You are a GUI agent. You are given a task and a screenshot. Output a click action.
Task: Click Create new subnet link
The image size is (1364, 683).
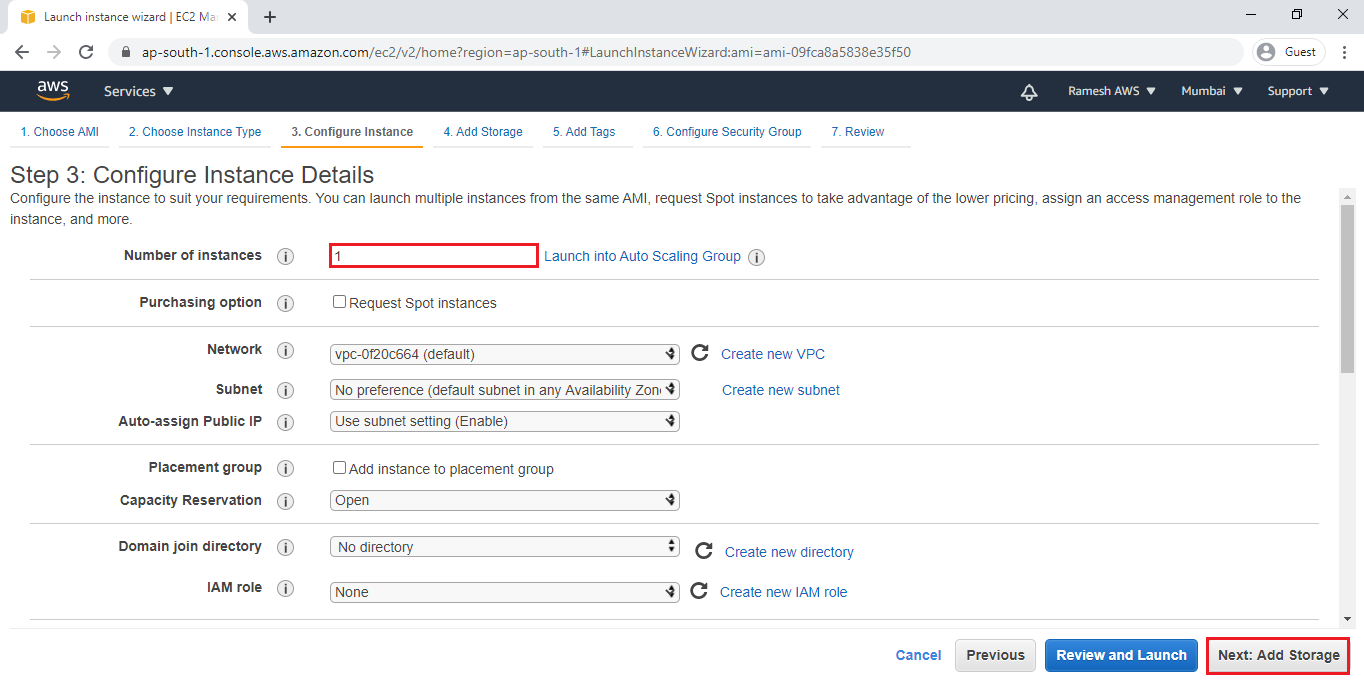pos(781,390)
